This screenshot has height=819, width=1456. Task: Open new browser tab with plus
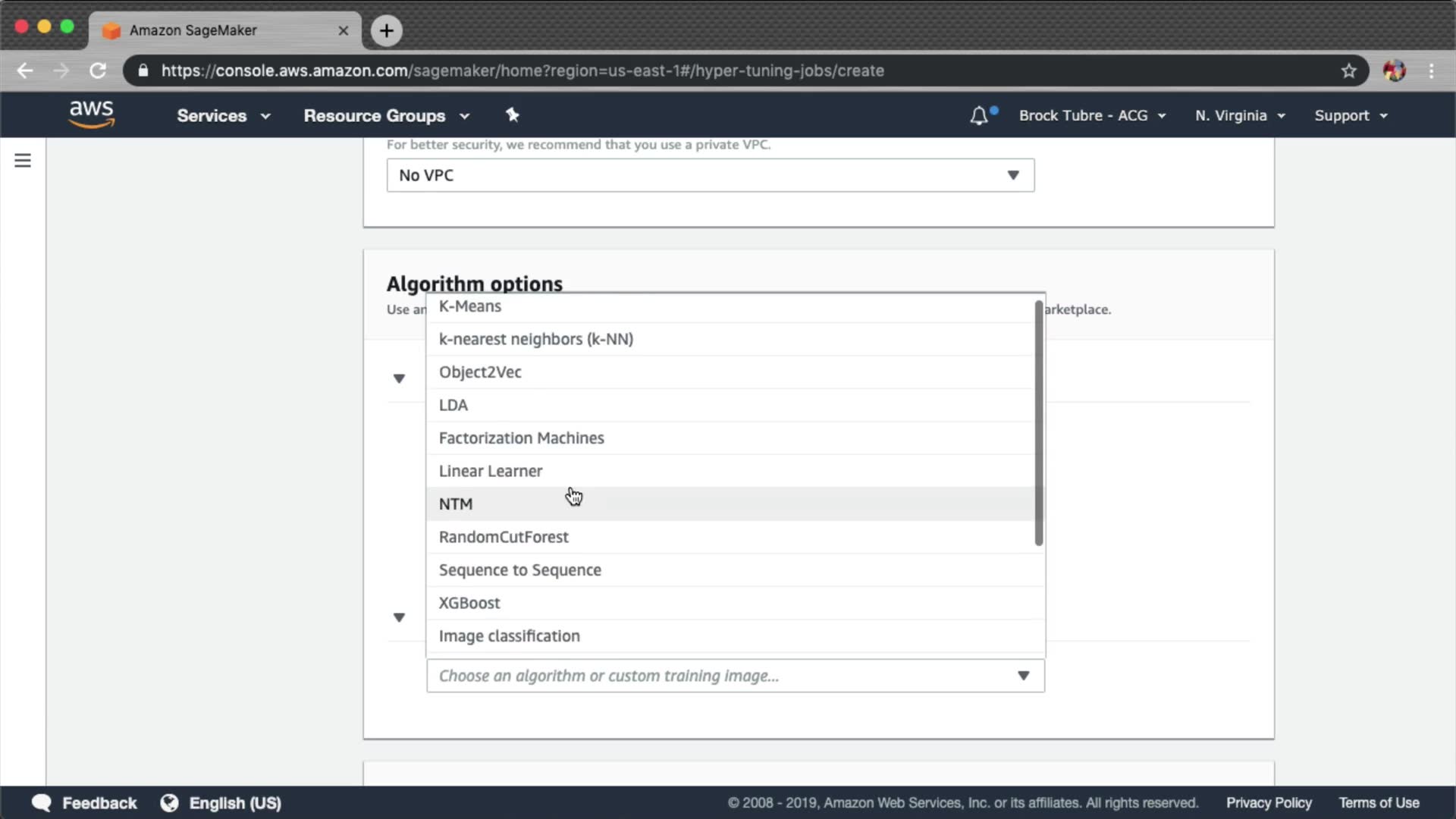387,30
